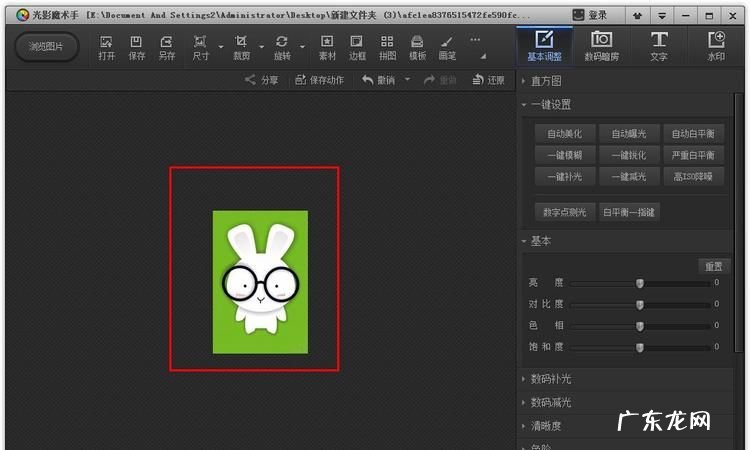Click the 亮度 brightness slider handle

[x=639, y=283]
